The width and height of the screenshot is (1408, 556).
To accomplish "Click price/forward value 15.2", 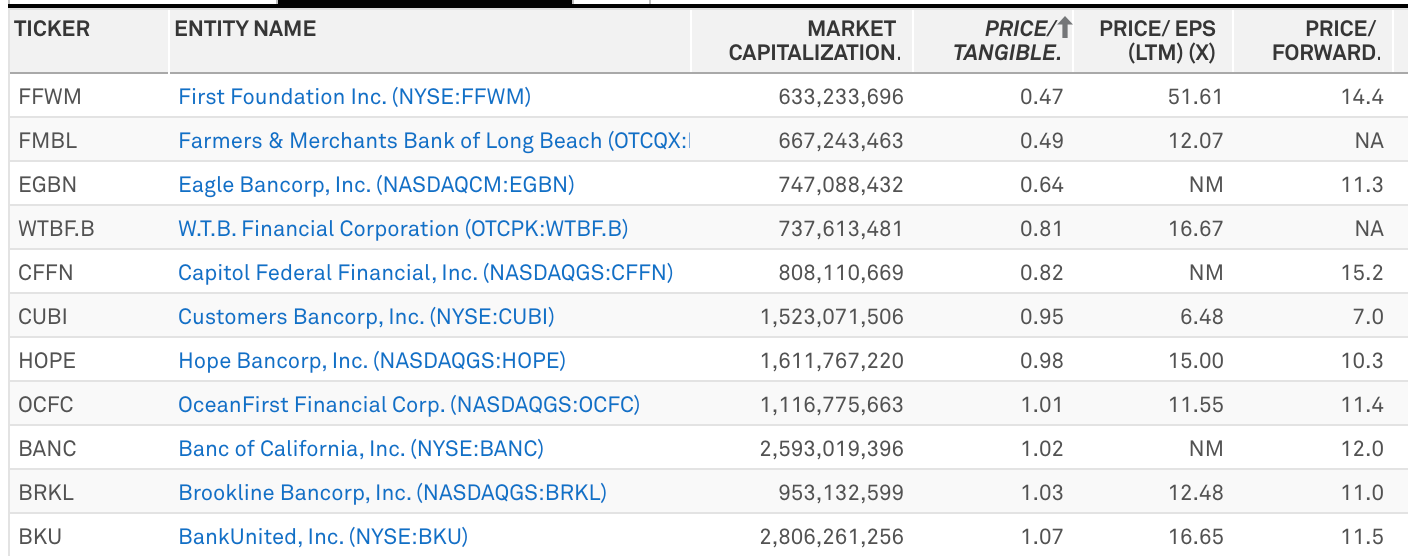I will [x=1363, y=273].
